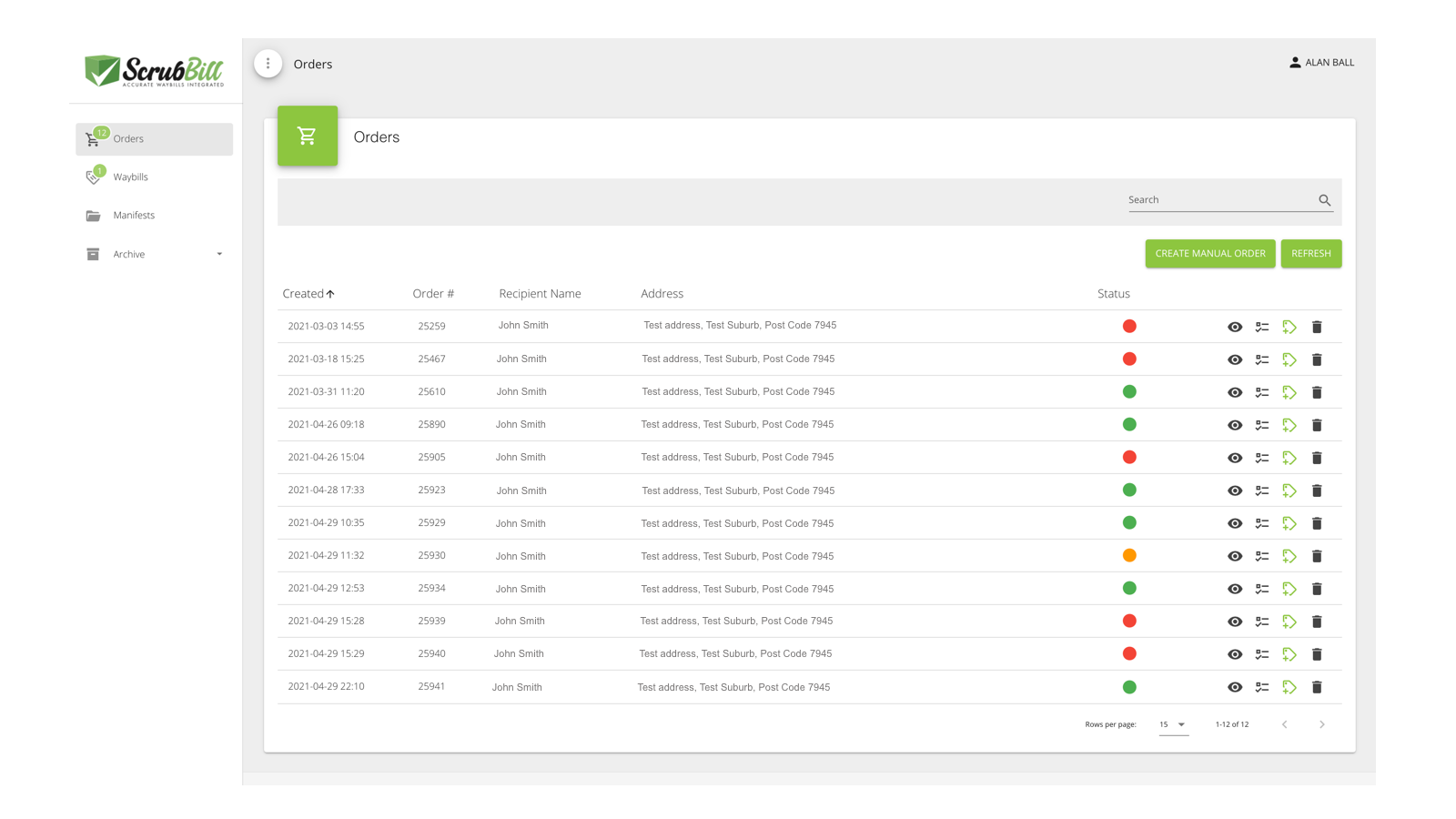Delete order 25941 using trash icon
This screenshot has height=819, width=1456.
pyautogui.click(x=1317, y=687)
